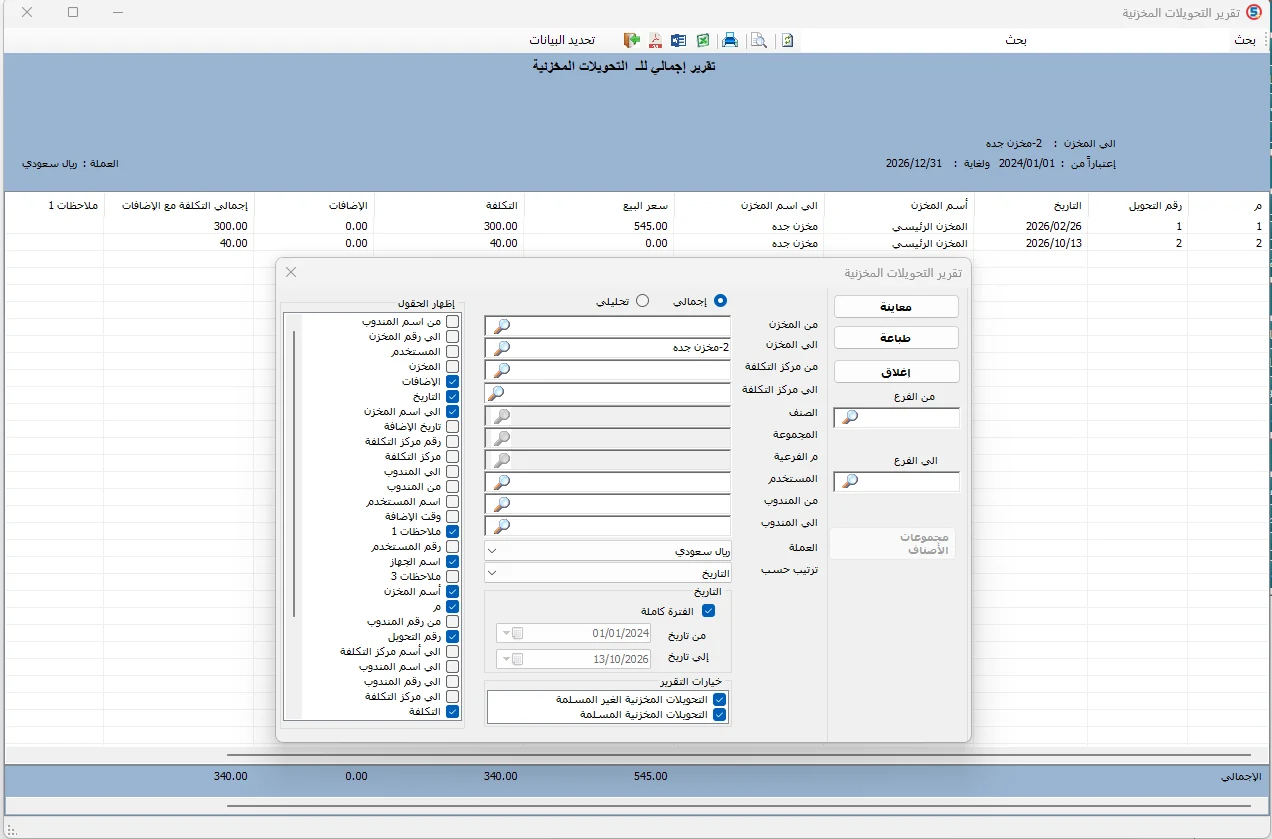Click the fields list vertical scrollbar
The height and width of the screenshot is (839, 1272).
[294, 473]
